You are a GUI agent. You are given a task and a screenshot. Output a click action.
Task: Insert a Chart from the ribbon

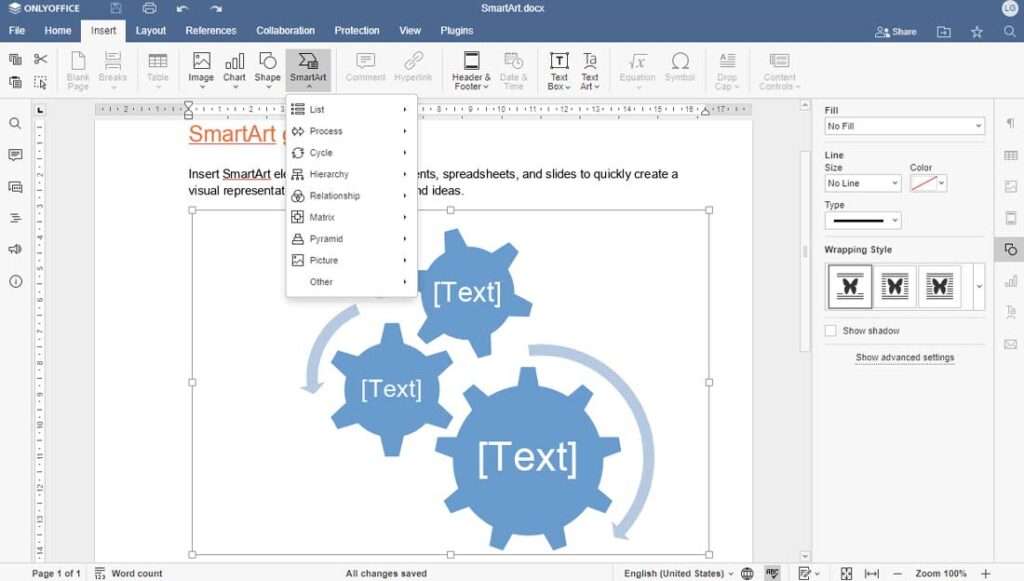click(x=234, y=70)
